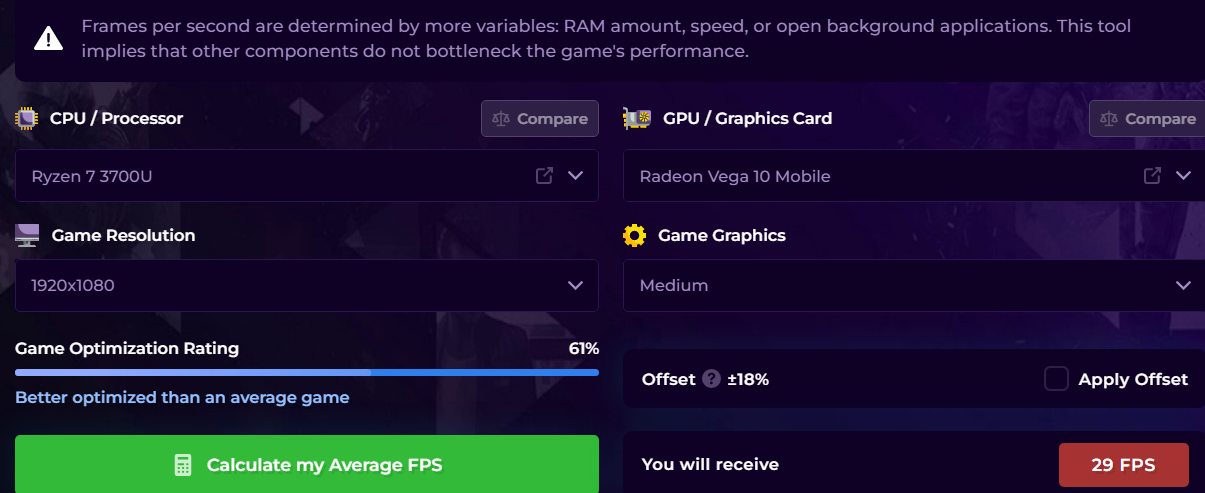The width and height of the screenshot is (1205, 493).
Task: Open the 1920x1080 resolution dropdown
Action: 306,285
